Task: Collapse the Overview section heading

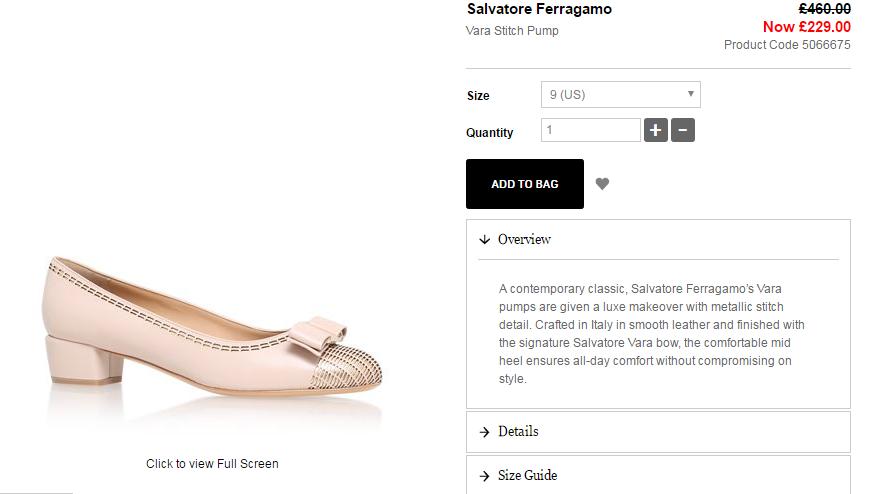Action: click(x=524, y=240)
